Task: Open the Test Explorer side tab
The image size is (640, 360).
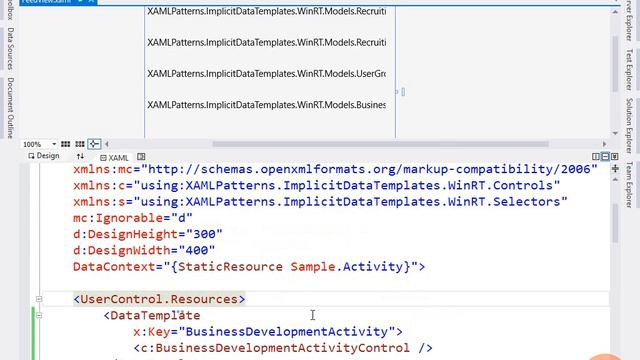Action: (x=629, y=69)
